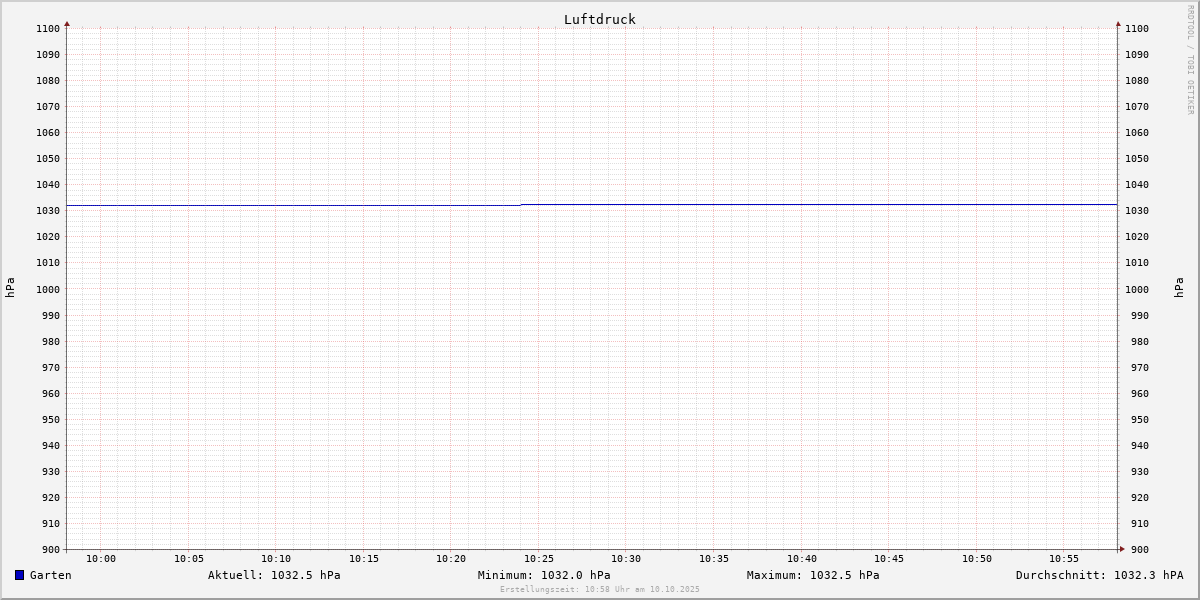Click the 10:00 time axis label
Screen dimensions: 1200x600
101,559
